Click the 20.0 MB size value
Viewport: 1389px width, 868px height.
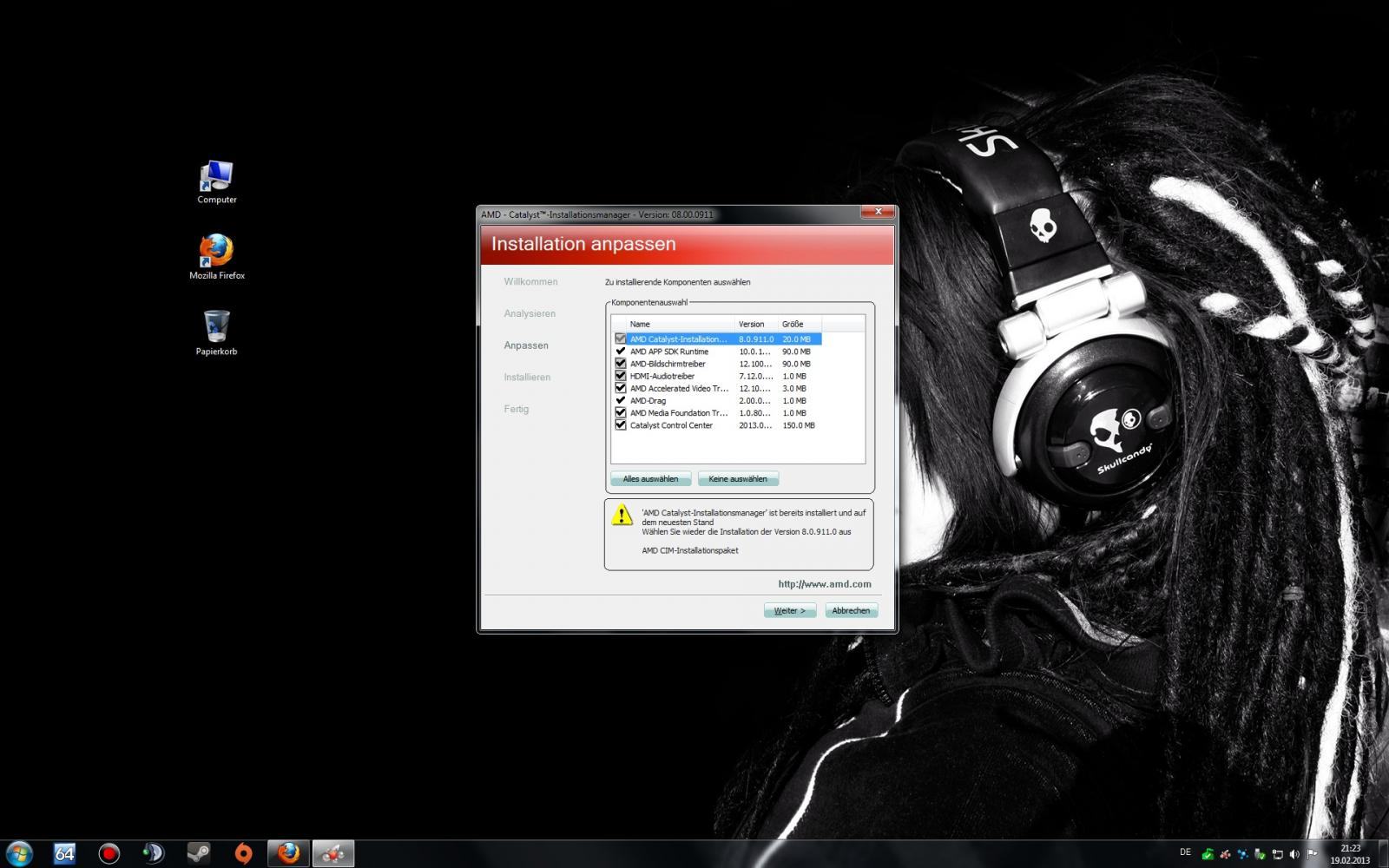click(x=796, y=339)
